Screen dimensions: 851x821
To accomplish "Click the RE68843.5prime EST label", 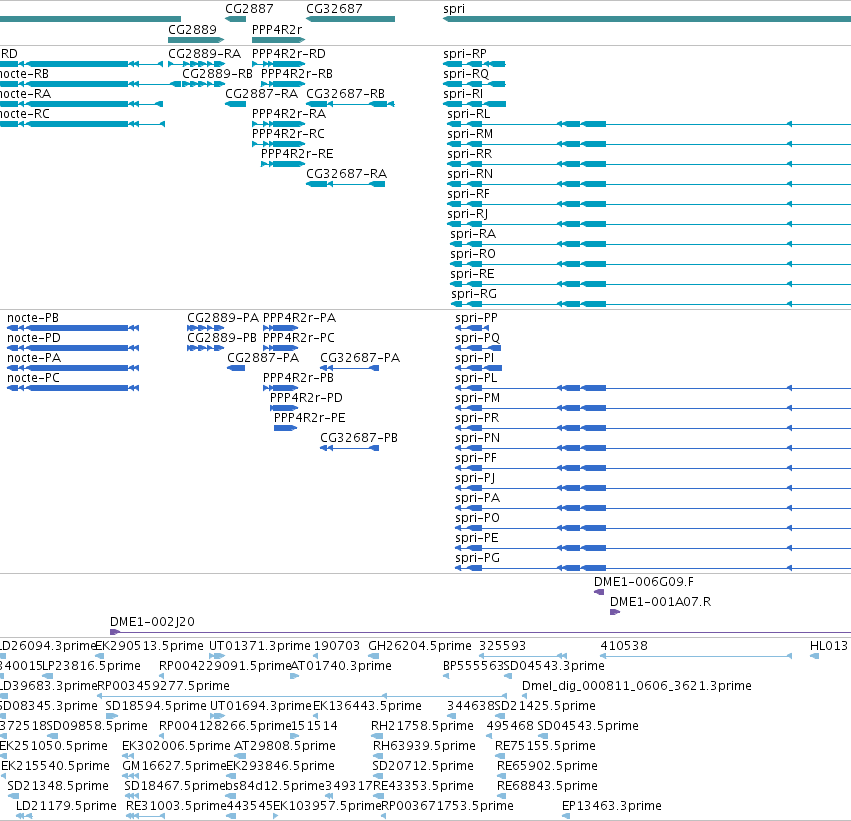I will point(547,786).
